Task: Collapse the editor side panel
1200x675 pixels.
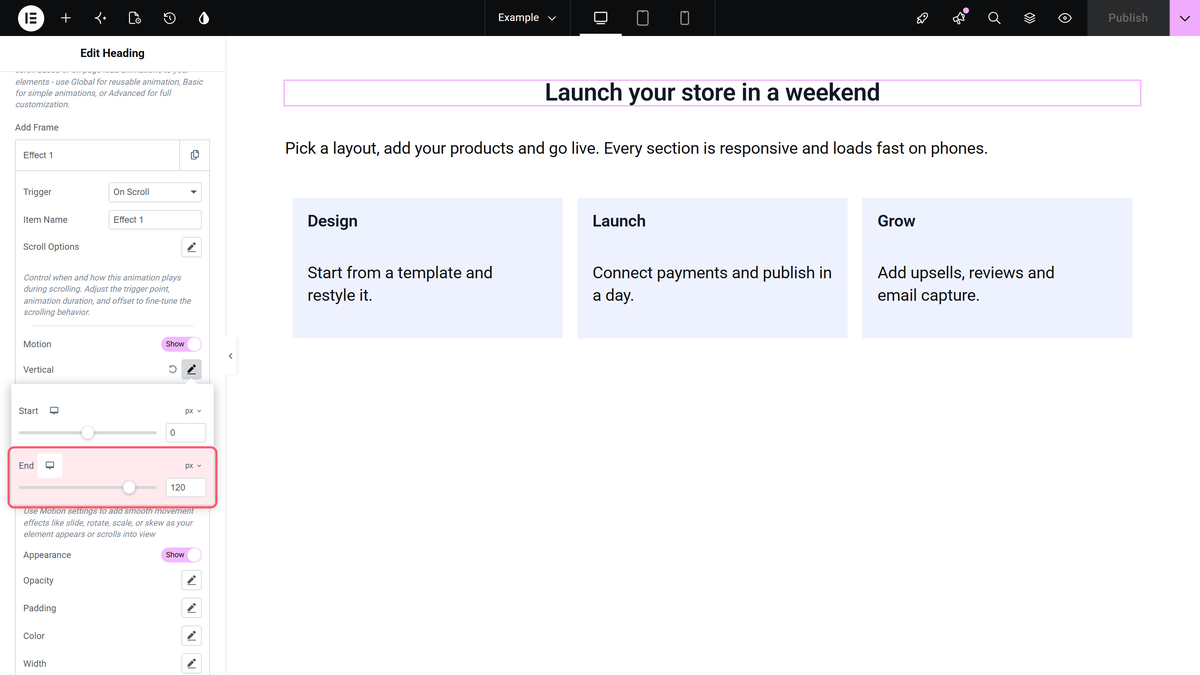Action: tap(231, 356)
